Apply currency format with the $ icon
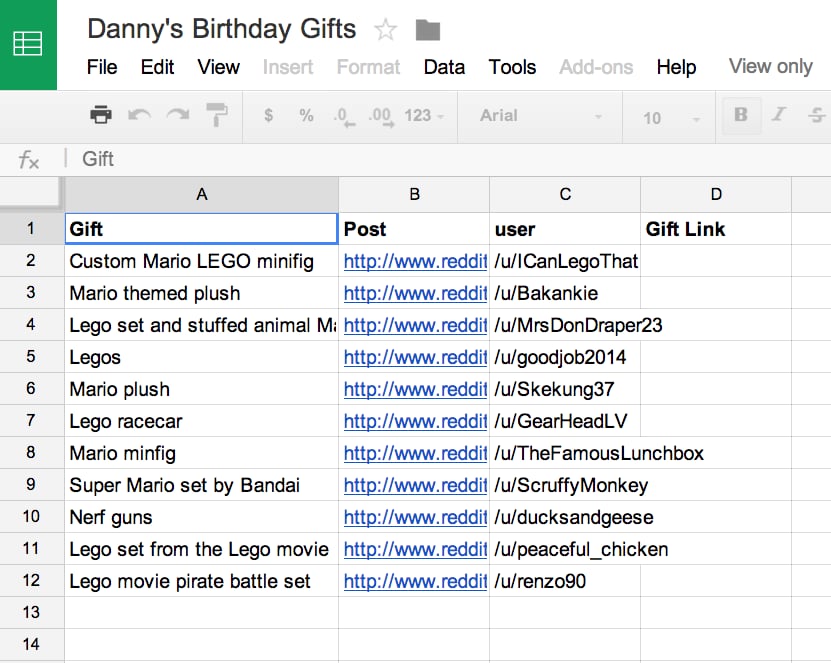 (268, 115)
